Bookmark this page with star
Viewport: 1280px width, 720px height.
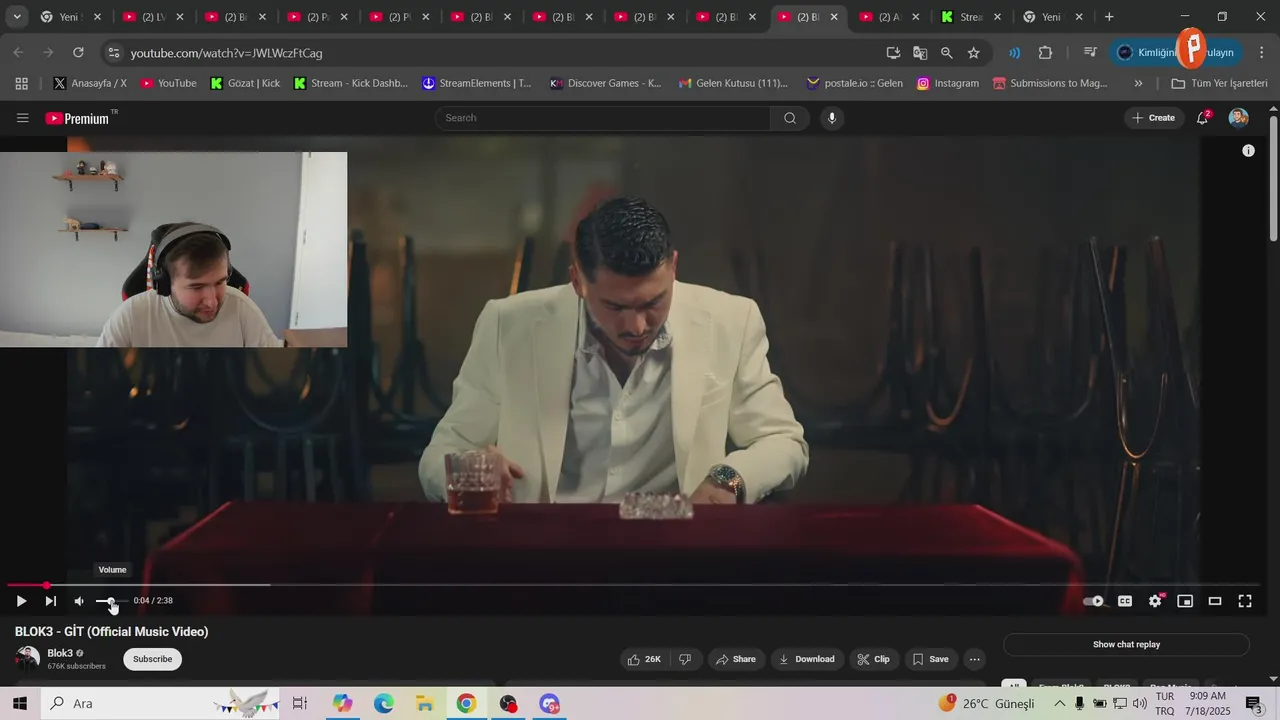[x=974, y=53]
